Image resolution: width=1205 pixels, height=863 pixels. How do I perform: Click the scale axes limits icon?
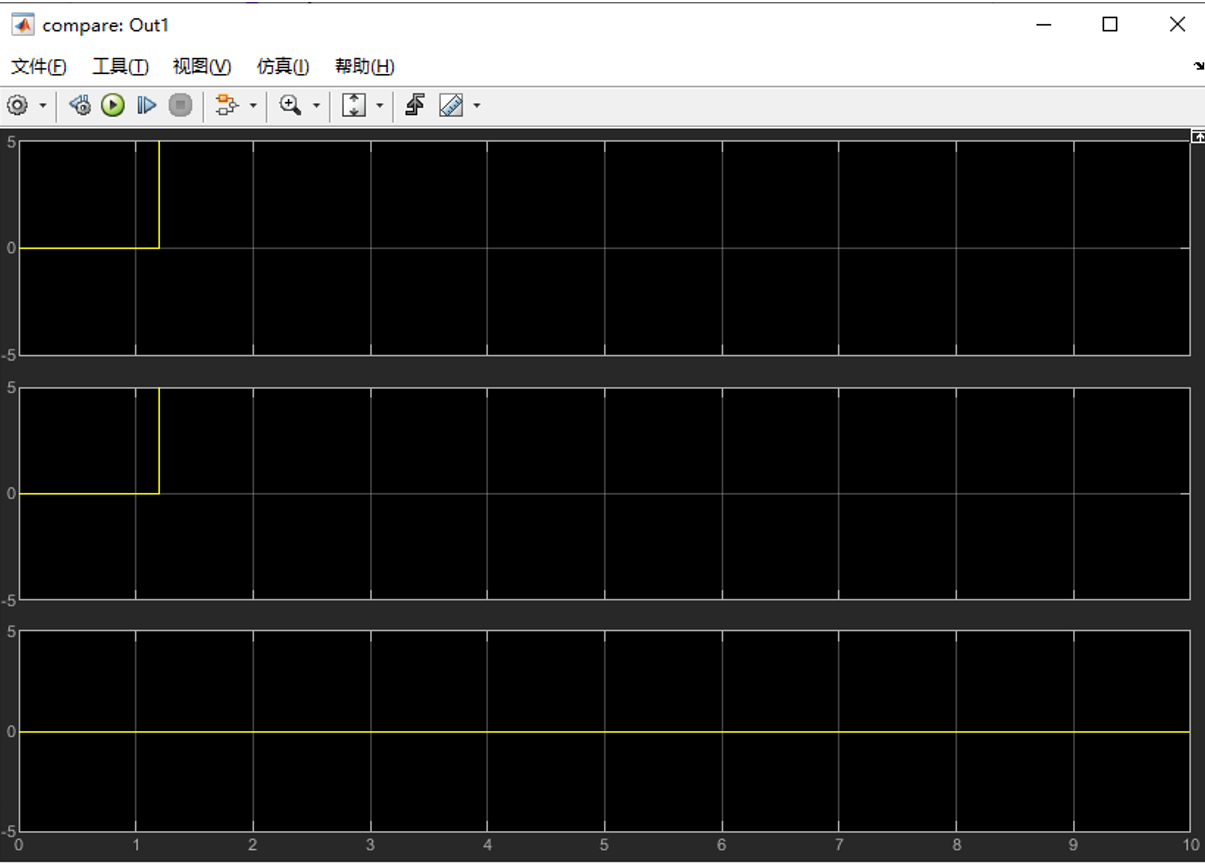coord(354,105)
